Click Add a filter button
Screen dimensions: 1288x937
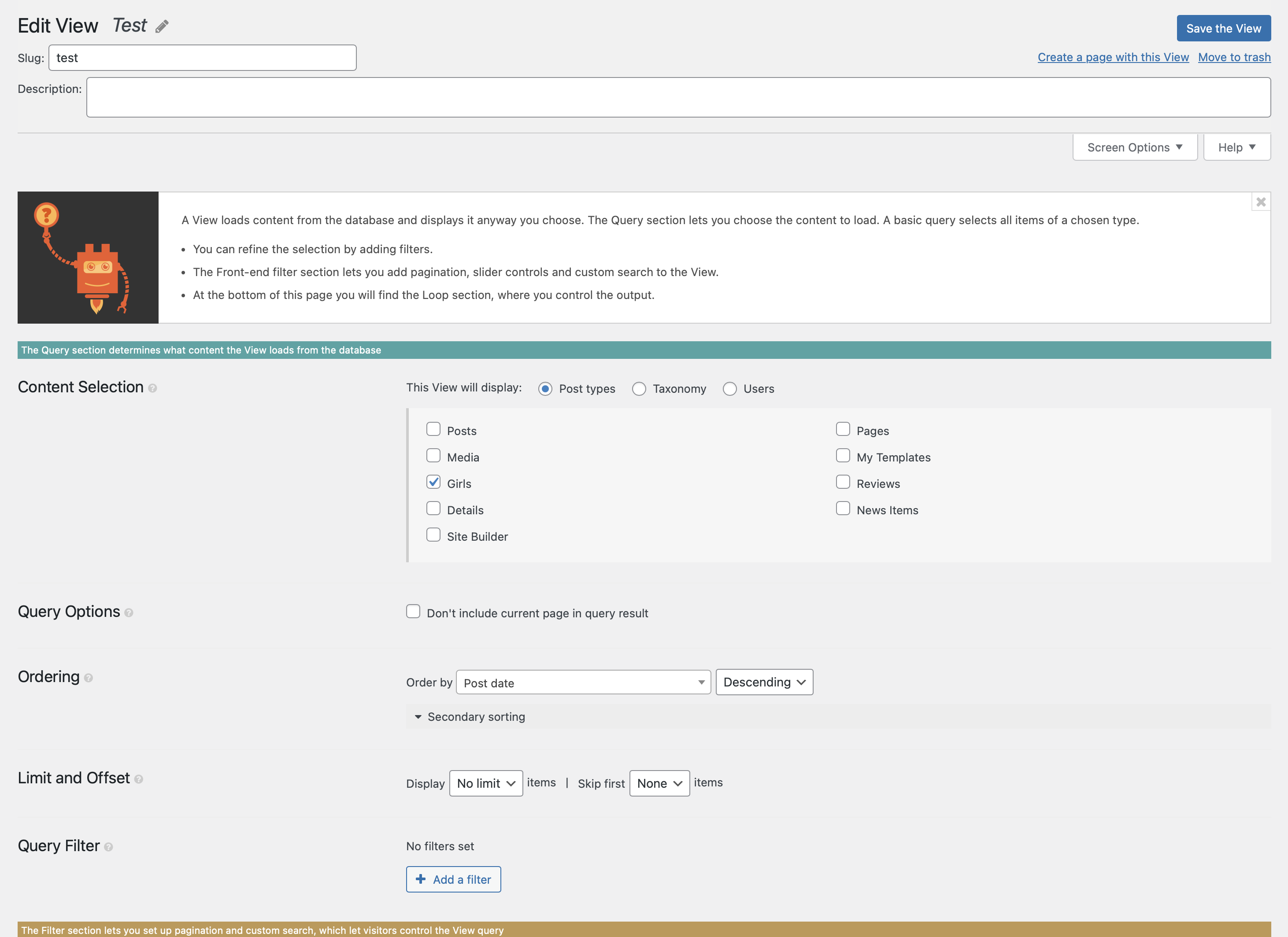(453, 879)
